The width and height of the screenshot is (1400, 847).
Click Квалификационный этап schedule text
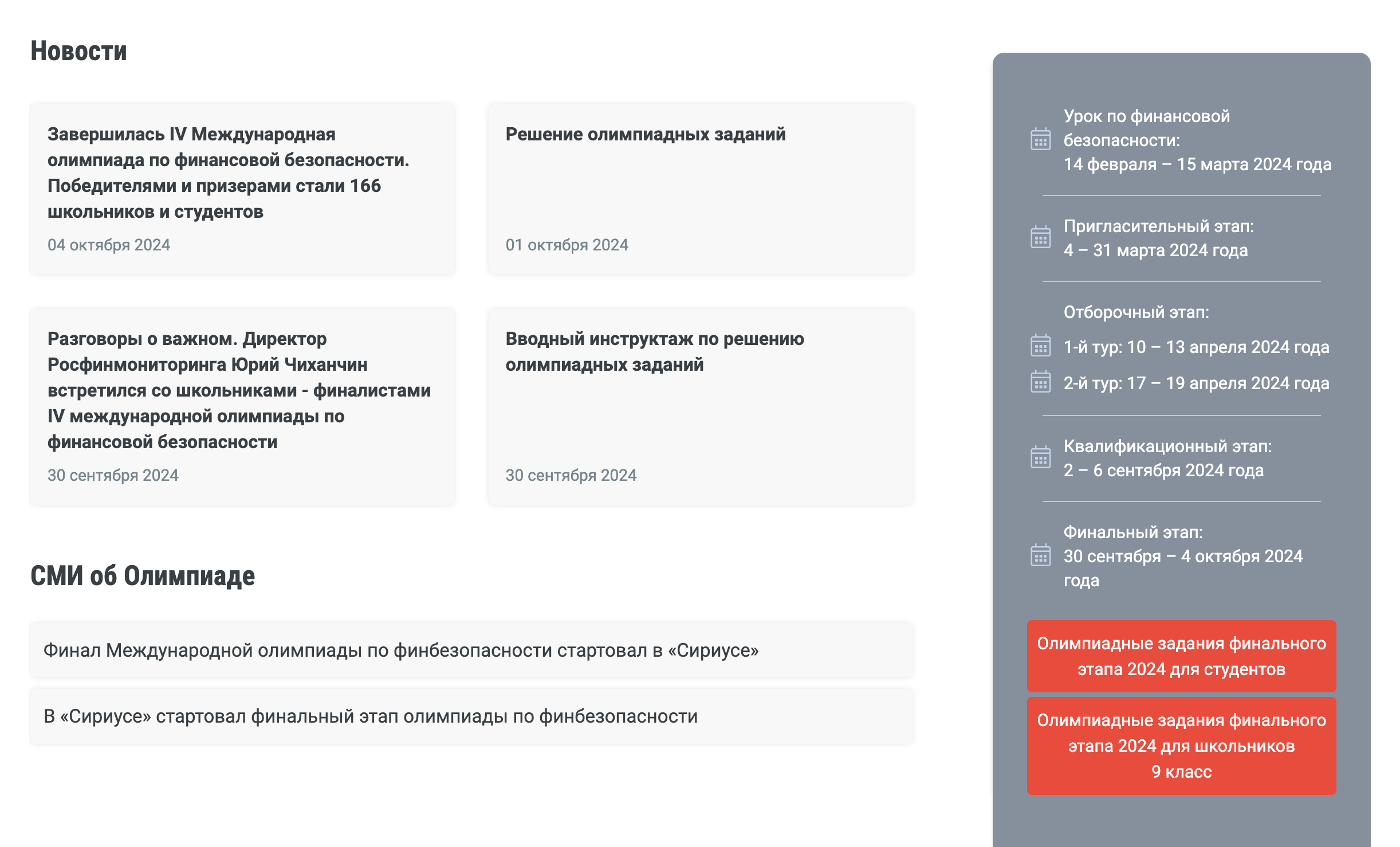tap(1167, 458)
